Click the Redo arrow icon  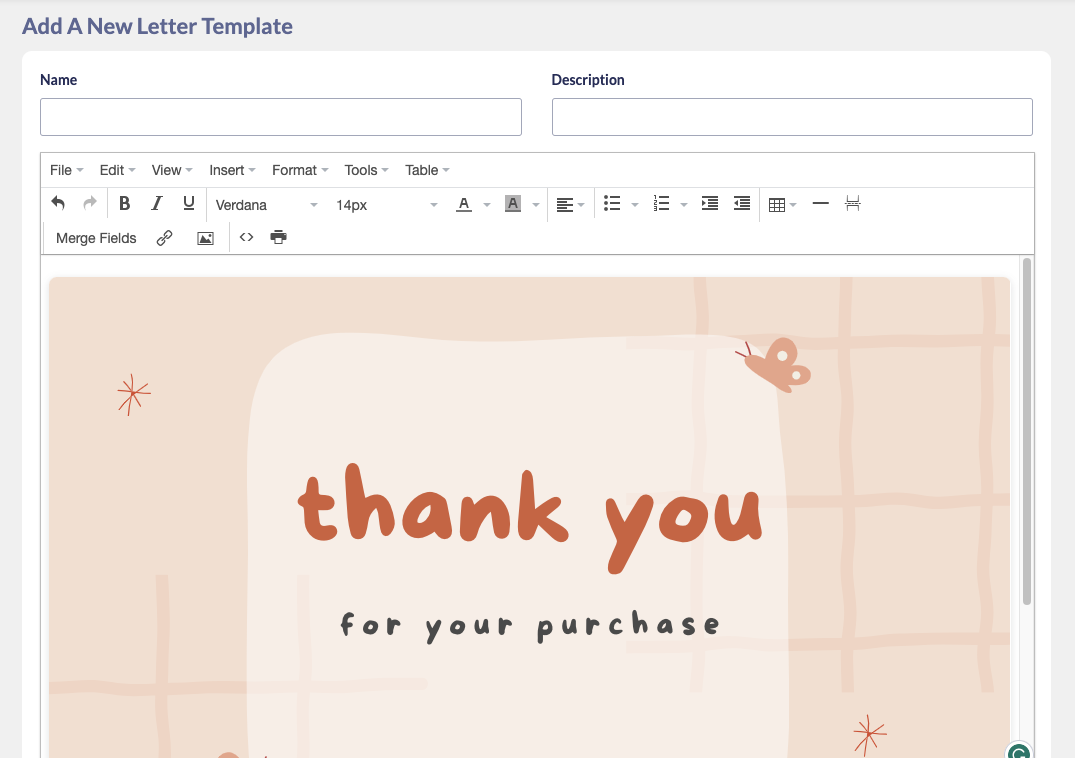coord(90,204)
